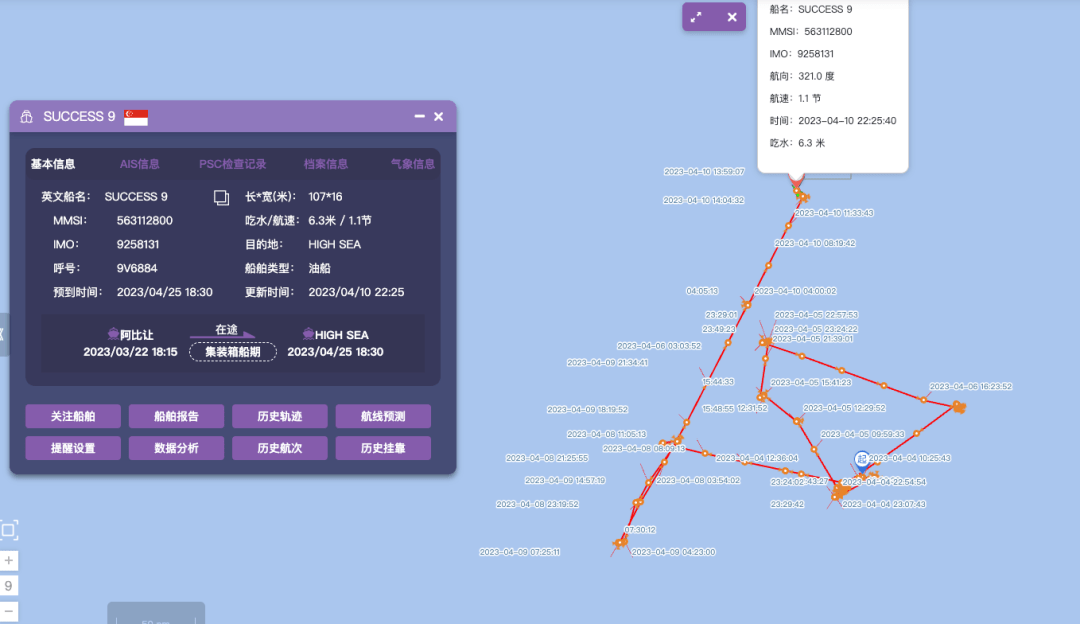The height and width of the screenshot is (624, 1080).
Task: Click the 航线预测 route prediction button
Action: 383,416
